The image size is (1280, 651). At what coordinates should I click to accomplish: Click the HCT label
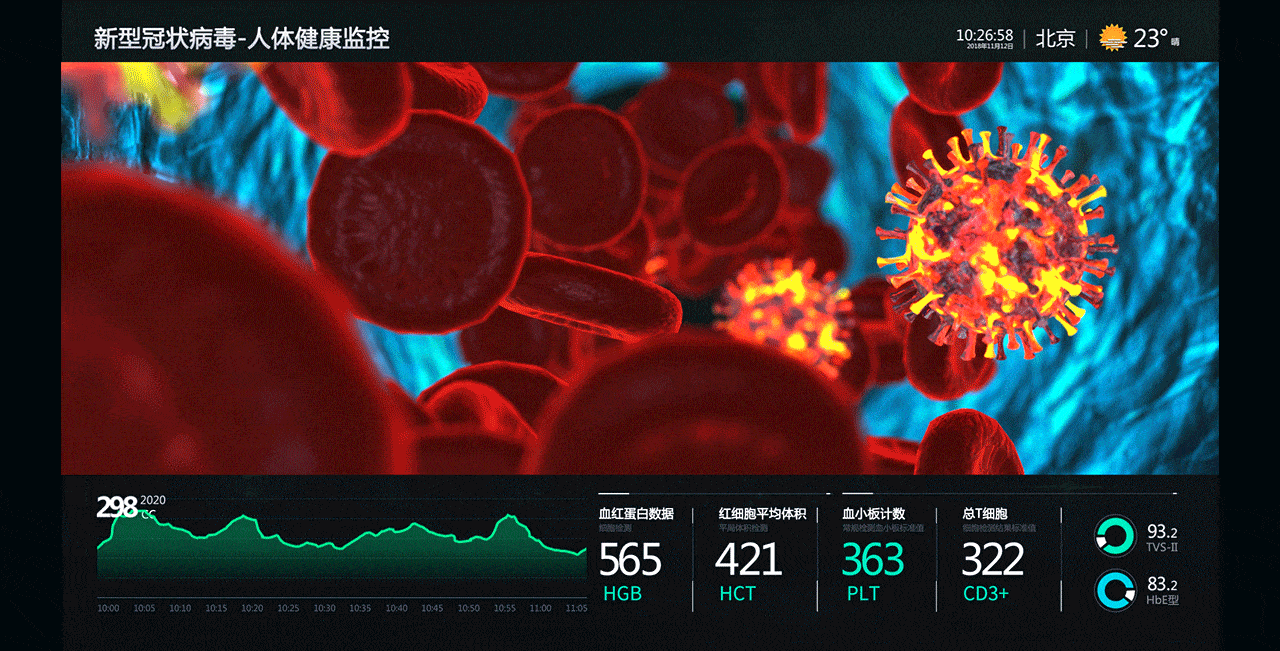[x=738, y=594]
